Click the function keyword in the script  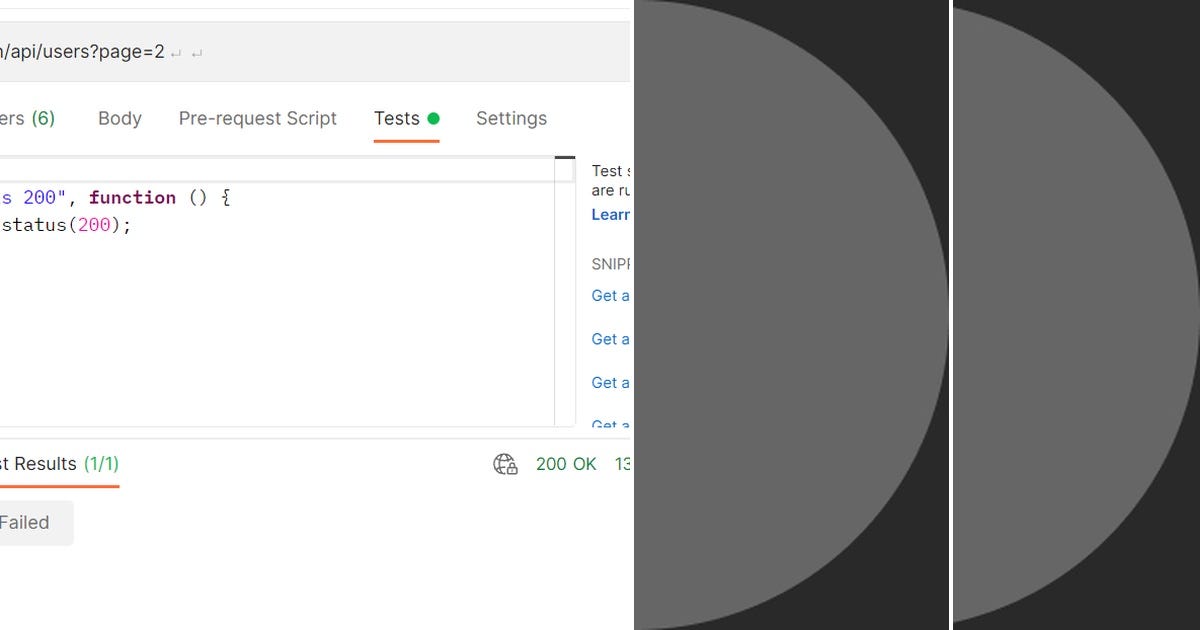pyautogui.click(x=131, y=197)
